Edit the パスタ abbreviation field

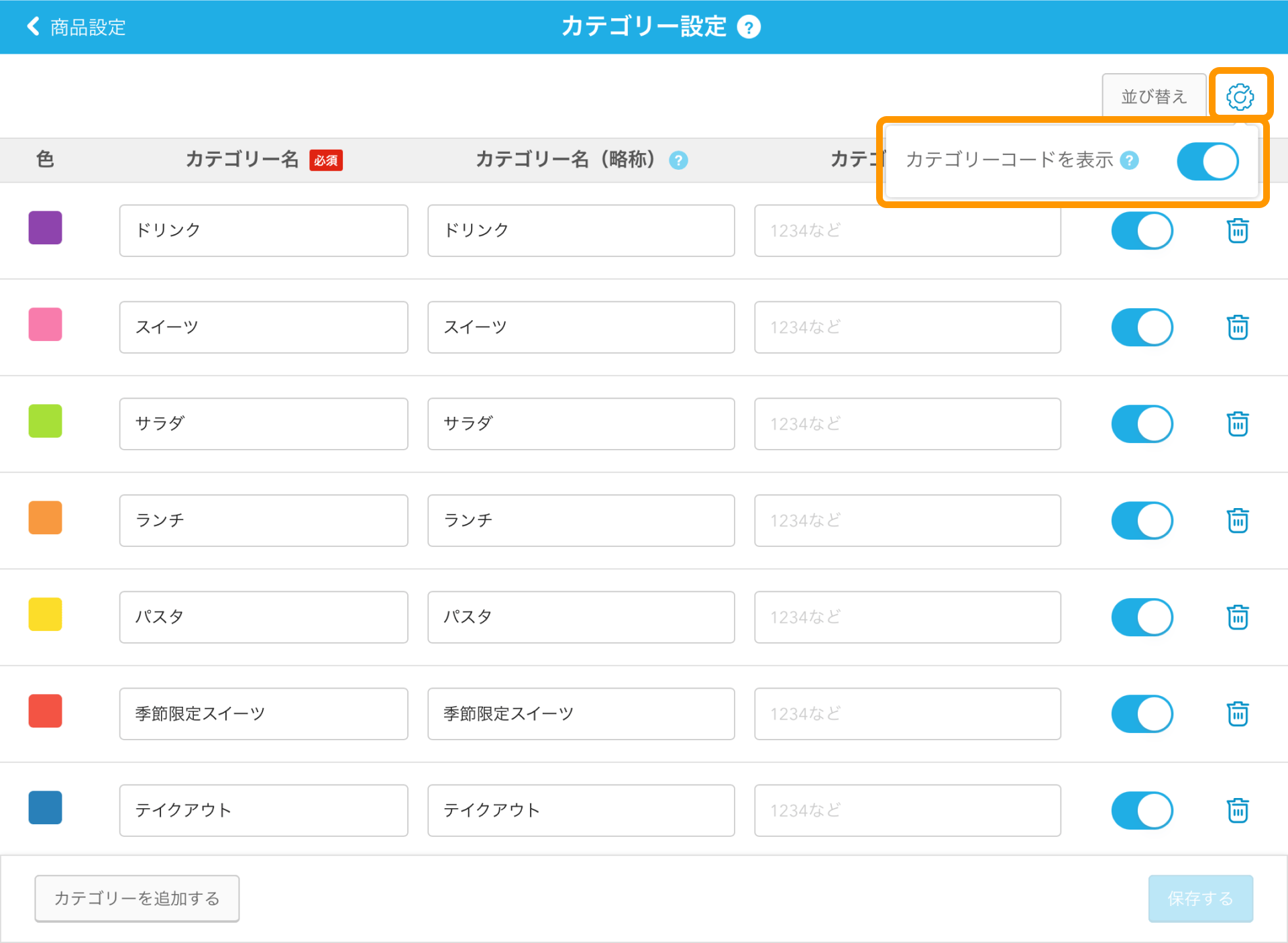[x=581, y=617]
